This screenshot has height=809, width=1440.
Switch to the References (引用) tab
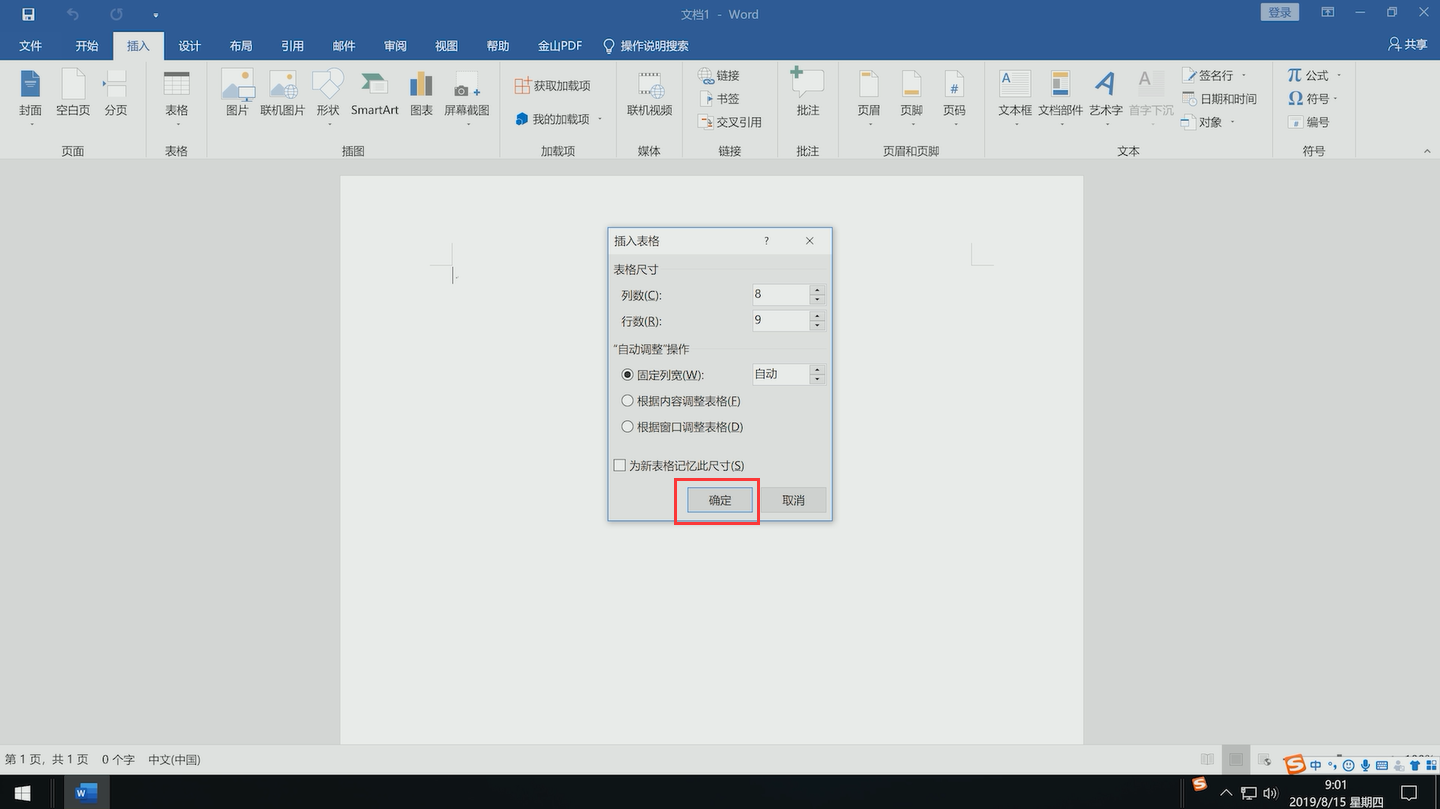292,46
